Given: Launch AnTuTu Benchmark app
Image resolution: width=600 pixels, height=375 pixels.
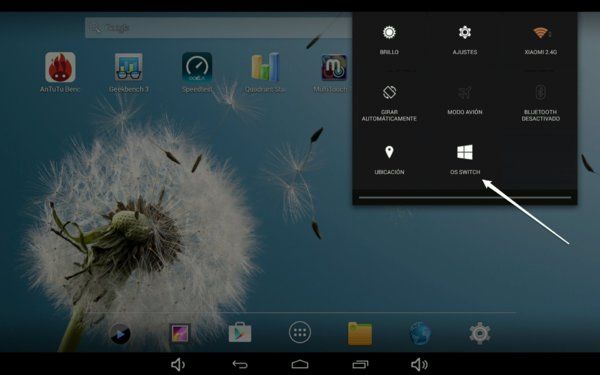Looking at the screenshot, I should 60,72.
